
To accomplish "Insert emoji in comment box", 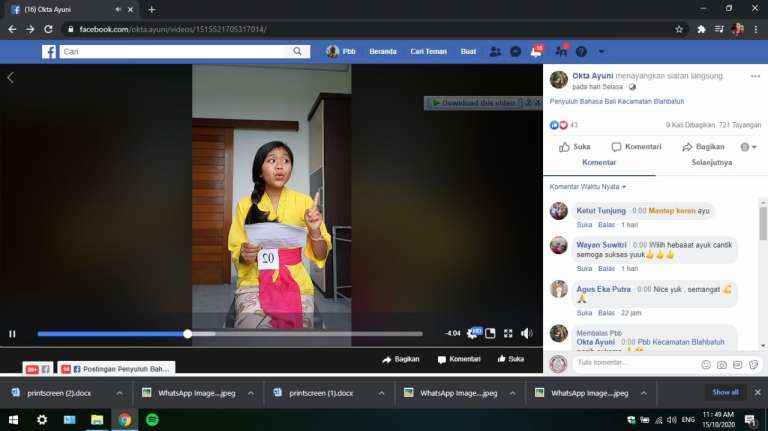I will click(706, 364).
